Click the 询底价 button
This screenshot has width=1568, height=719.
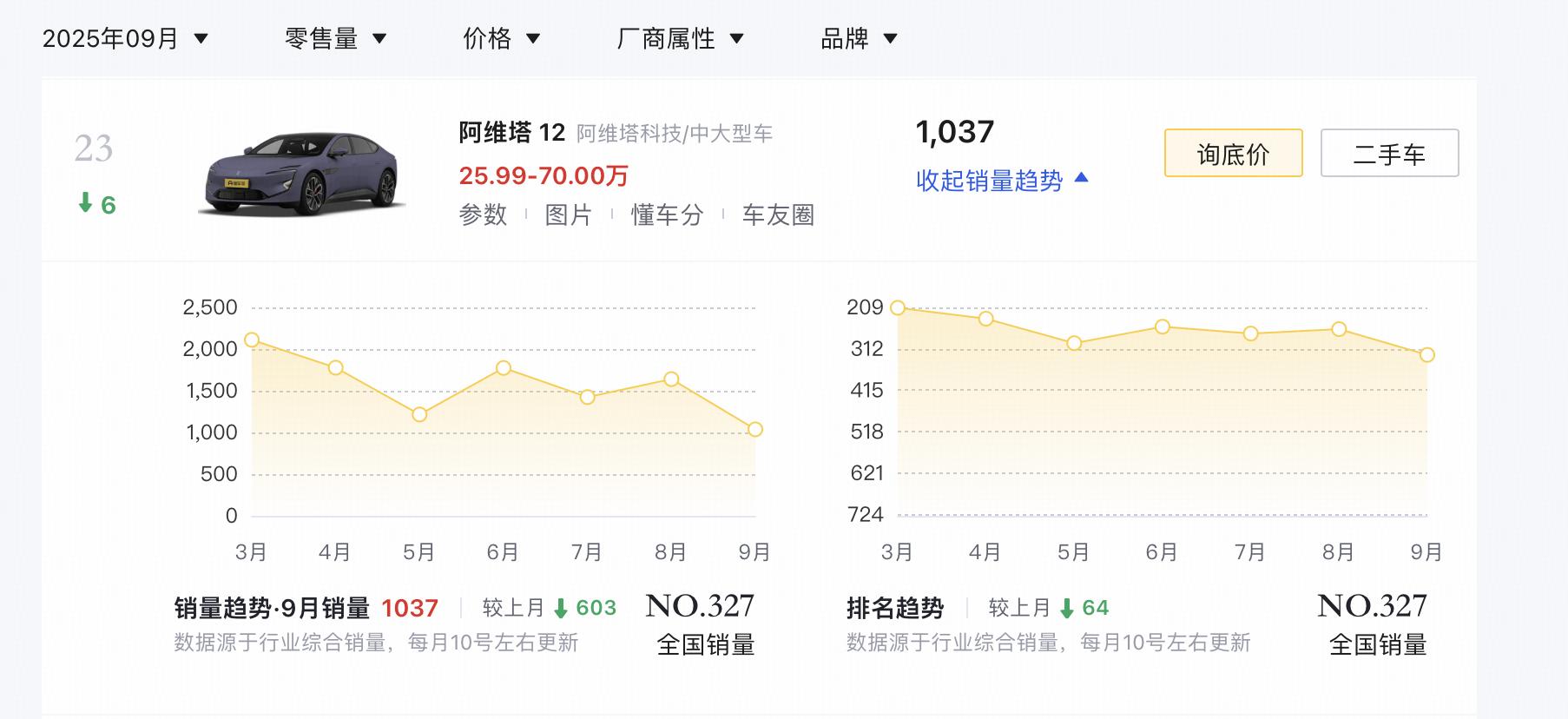[x=1233, y=154]
